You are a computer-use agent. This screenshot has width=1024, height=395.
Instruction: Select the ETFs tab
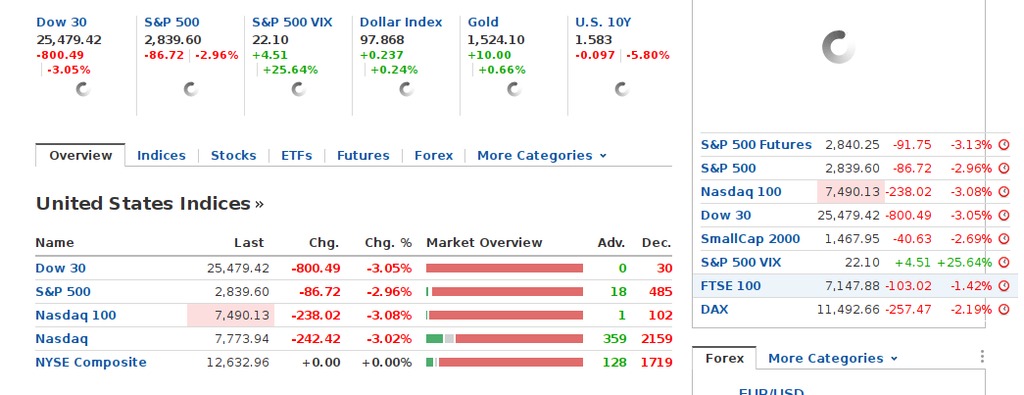(x=296, y=155)
